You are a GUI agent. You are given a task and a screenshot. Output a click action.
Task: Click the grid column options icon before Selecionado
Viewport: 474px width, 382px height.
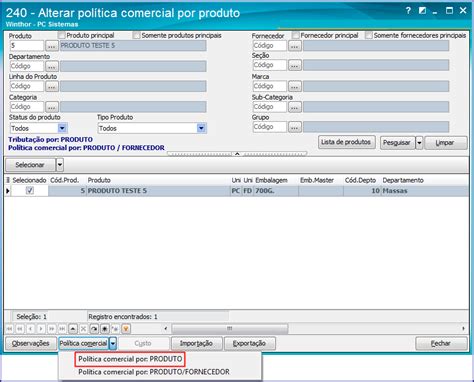tap(8, 180)
